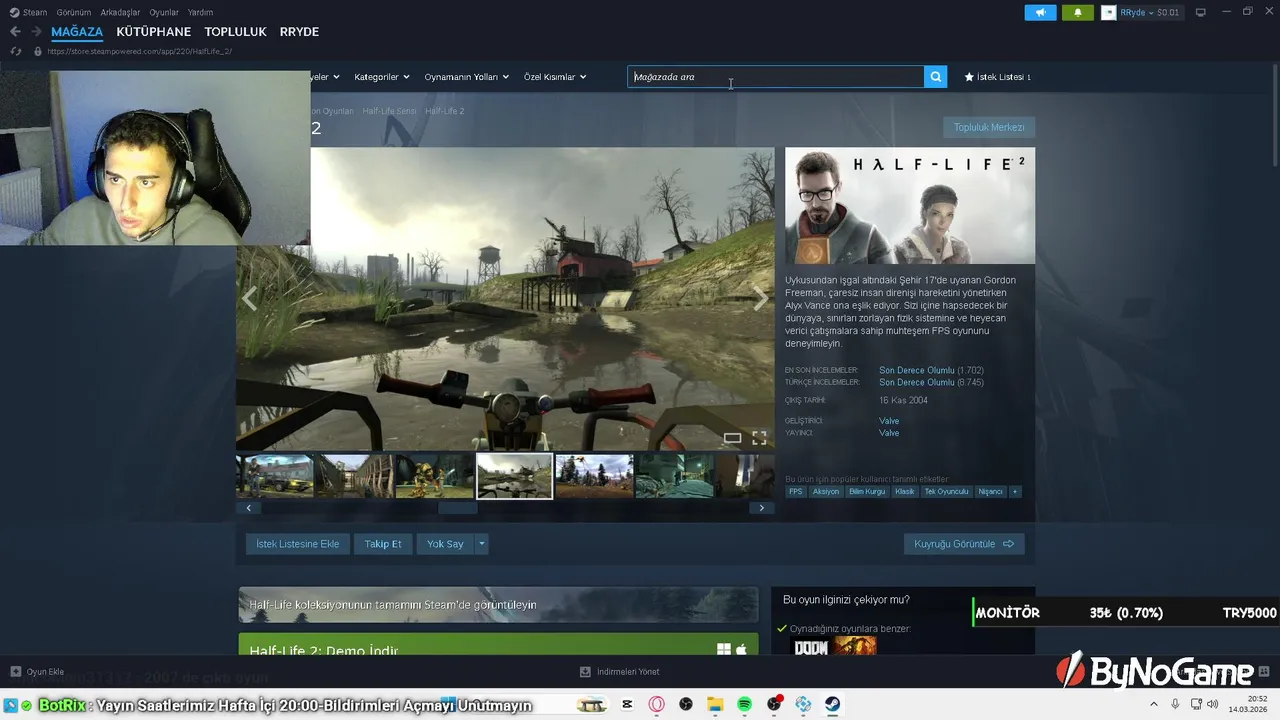The height and width of the screenshot is (720, 1280).
Task: Open Spotify from the taskbar
Action: (745, 704)
